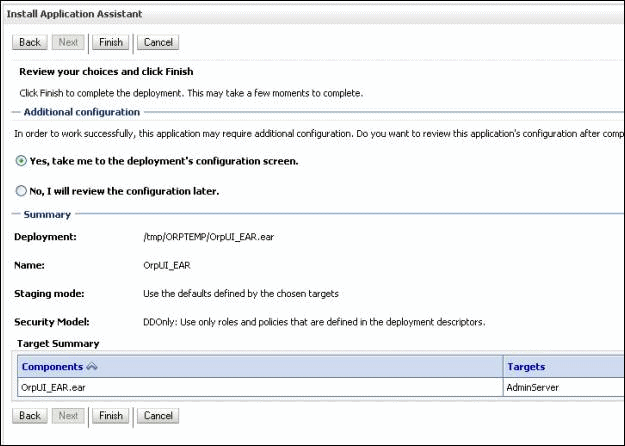Click the bottom Back button
This screenshot has width=625, height=446.
point(30,416)
